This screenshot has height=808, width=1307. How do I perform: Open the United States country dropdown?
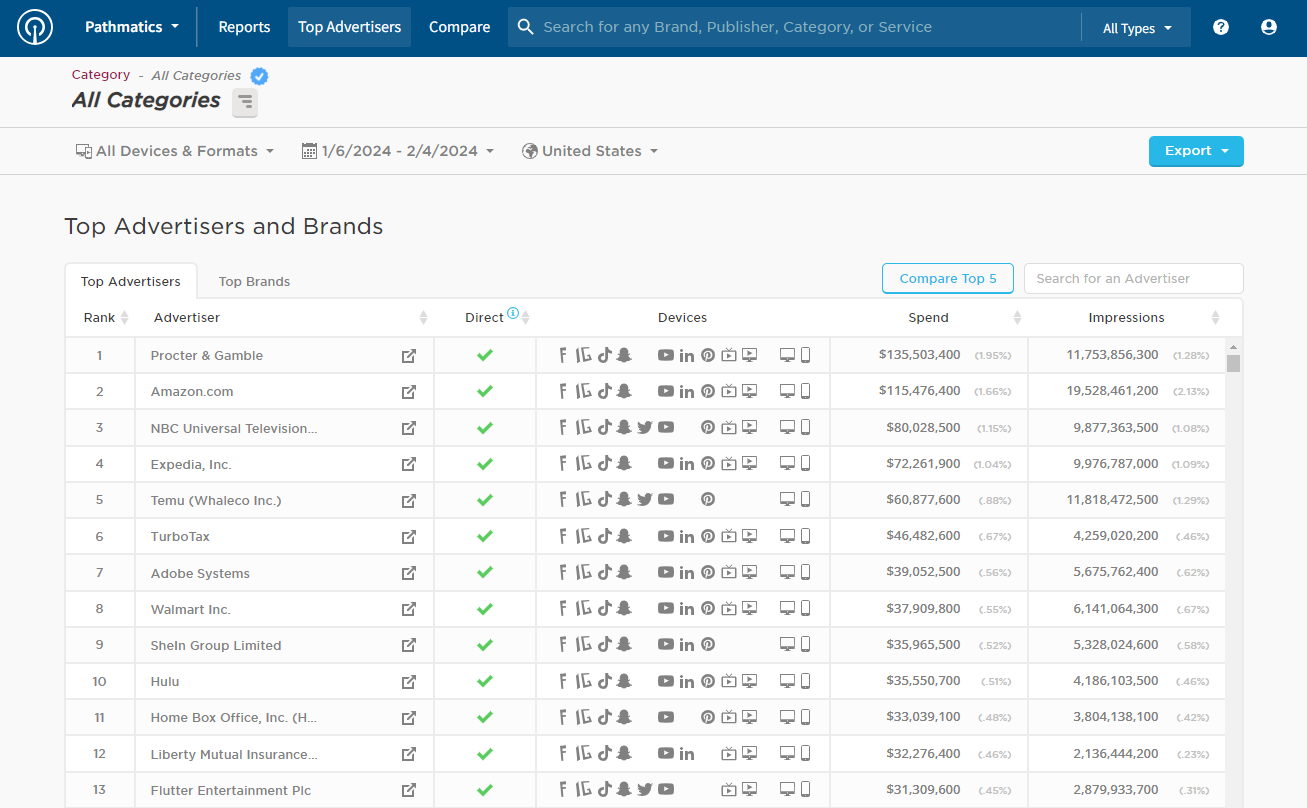tap(590, 151)
